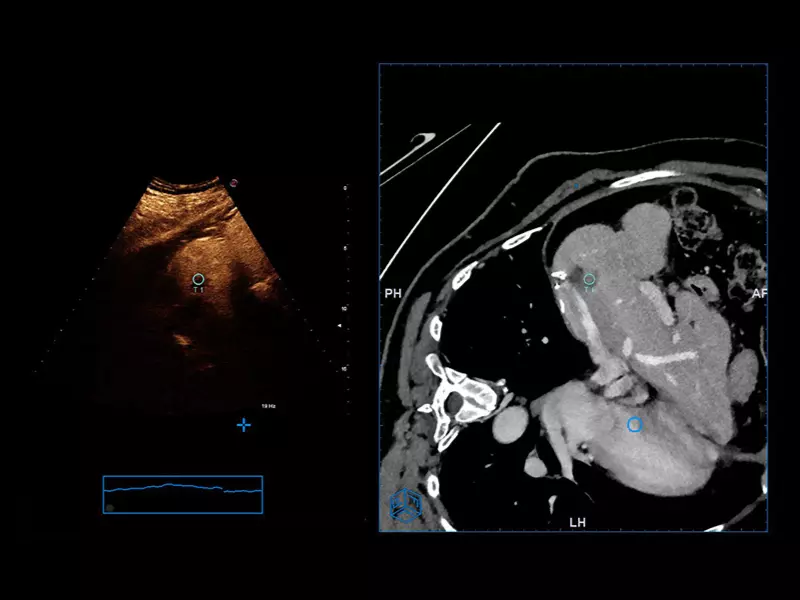Click the 0 mark on depth scale
This screenshot has height=600, width=800.
345,188
